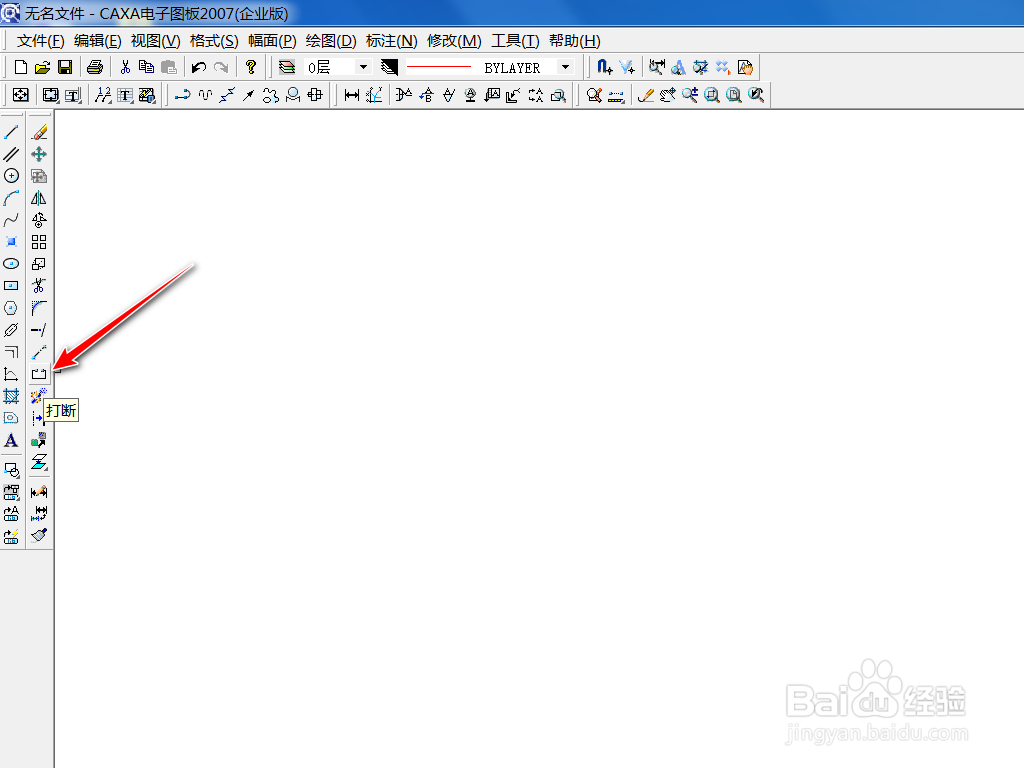Open an existing file
The width and height of the screenshot is (1024, 768).
pyautogui.click(x=42, y=67)
